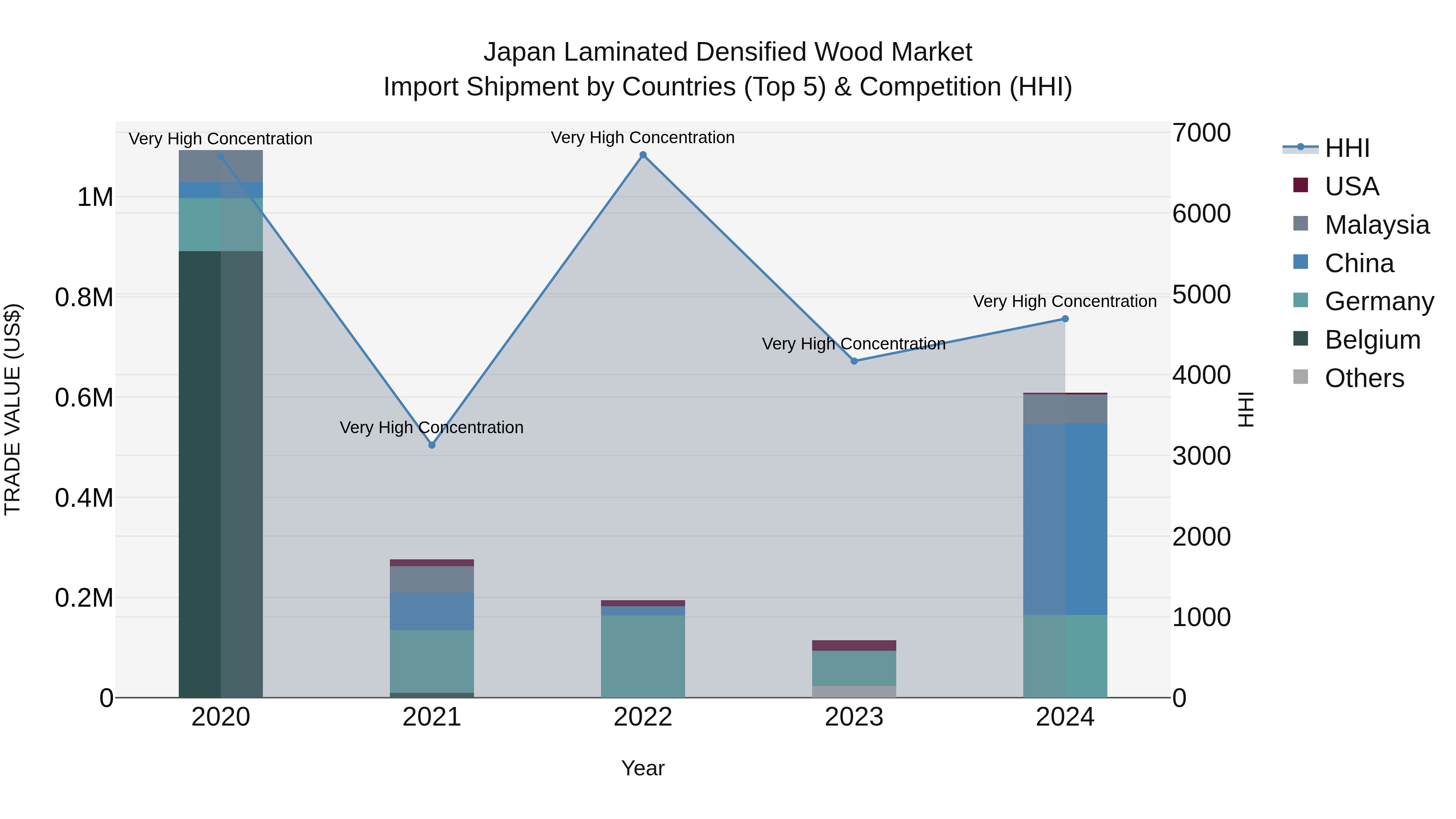Click the 2024 x-axis label
This screenshot has width=1456, height=819.
coord(1065,717)
